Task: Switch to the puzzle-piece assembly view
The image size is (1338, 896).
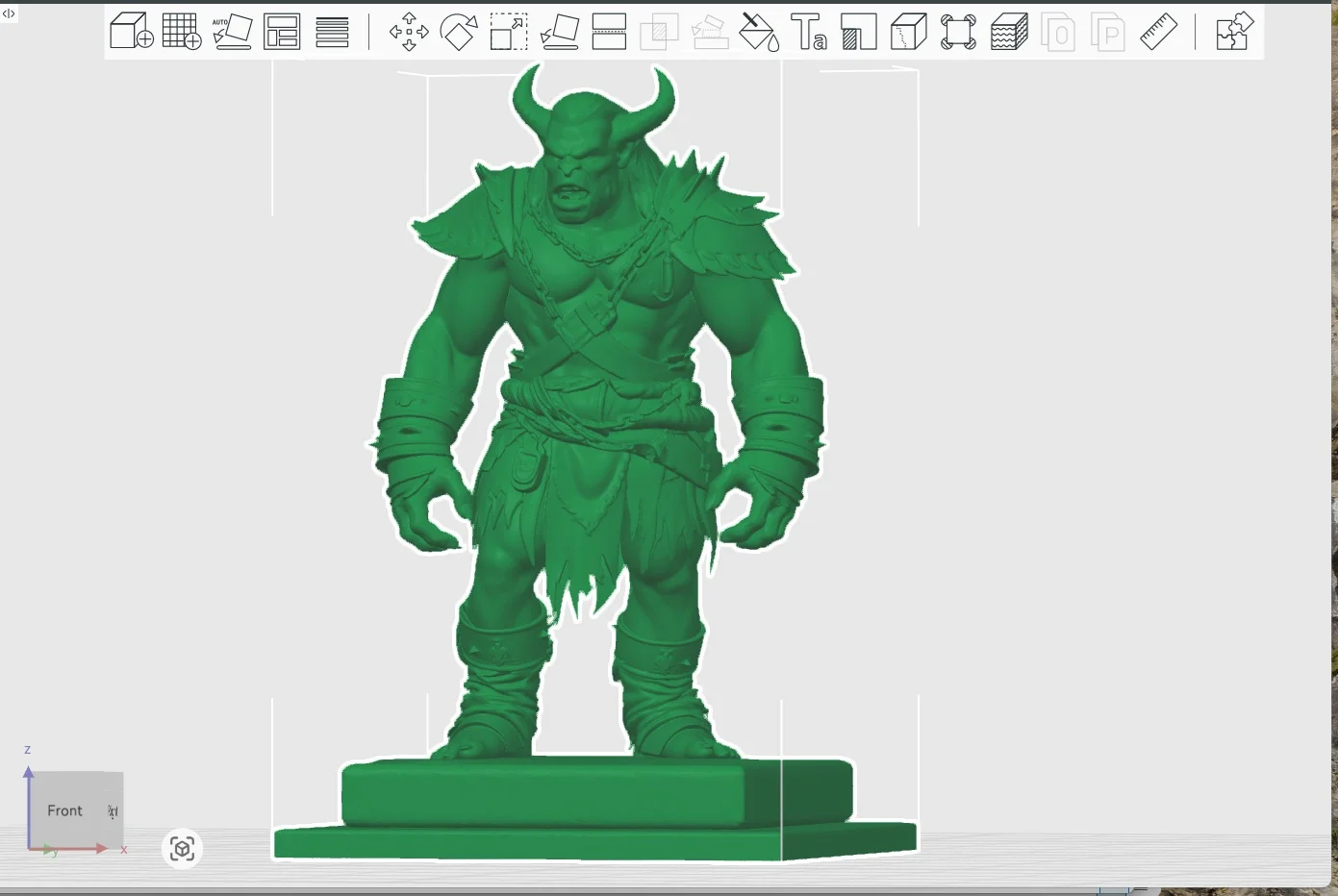Action: pos(1234,32)
